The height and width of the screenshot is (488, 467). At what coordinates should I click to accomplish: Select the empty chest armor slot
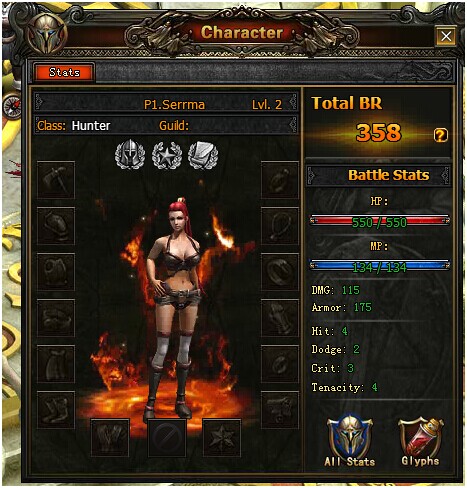pos(56,272)
